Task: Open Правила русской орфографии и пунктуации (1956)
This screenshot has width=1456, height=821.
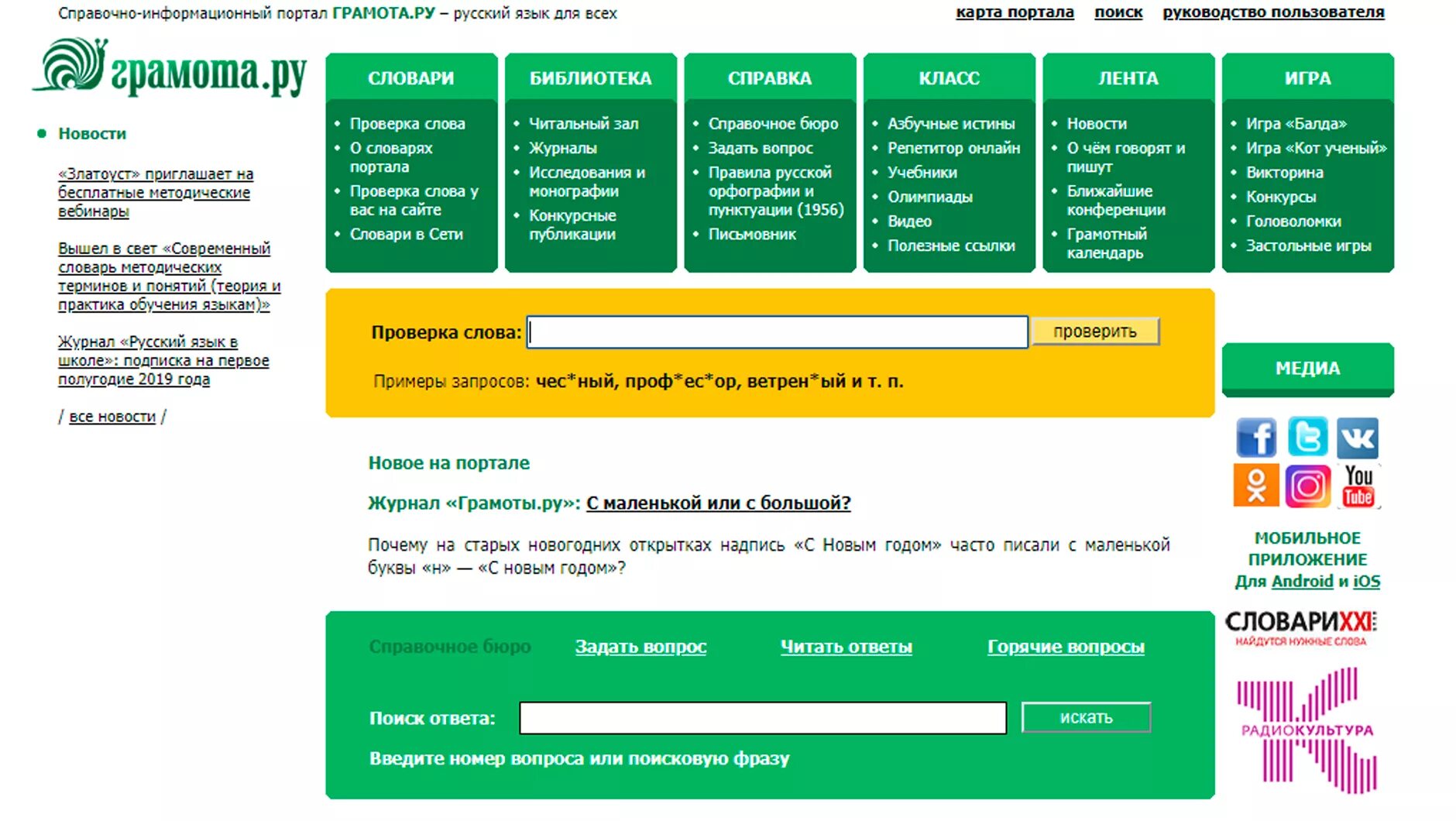Action: tap(776, 191)
